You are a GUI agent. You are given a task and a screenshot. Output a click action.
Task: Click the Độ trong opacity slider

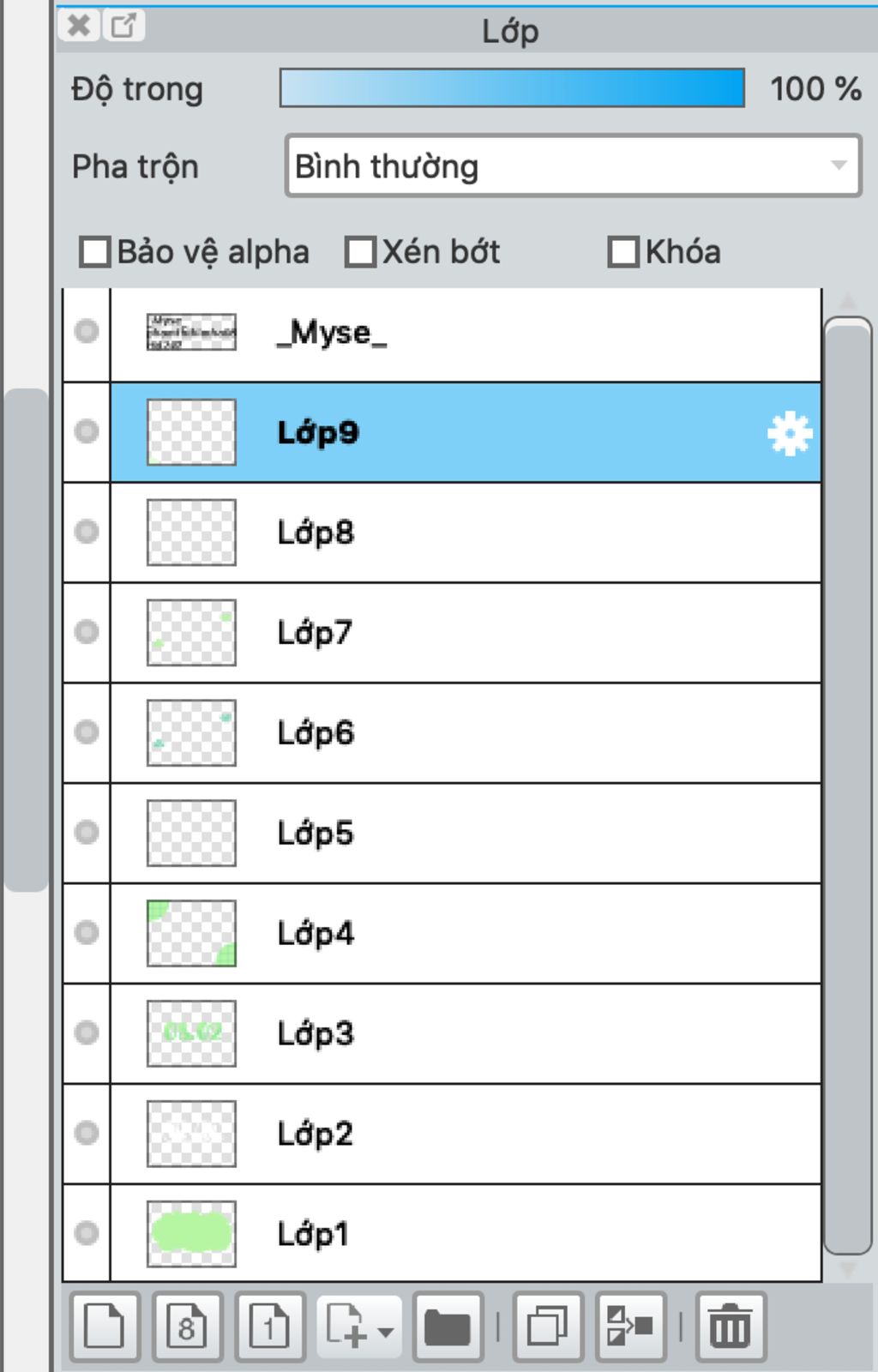click(512, 88)
